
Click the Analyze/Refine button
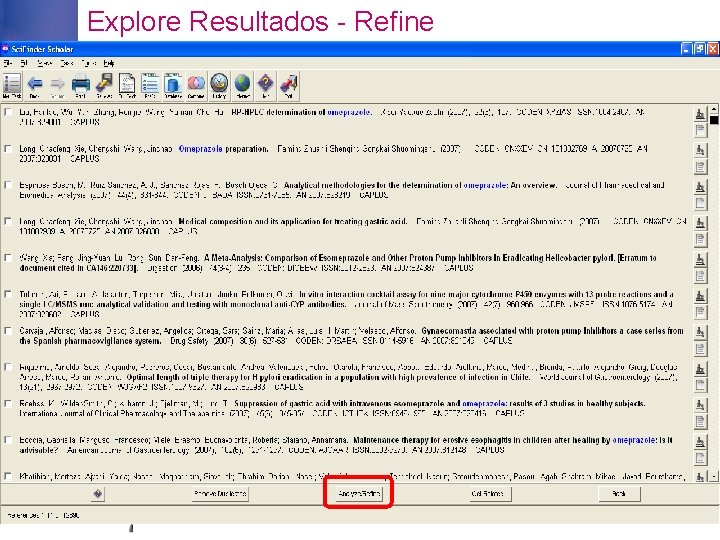(x=359, y=494)
